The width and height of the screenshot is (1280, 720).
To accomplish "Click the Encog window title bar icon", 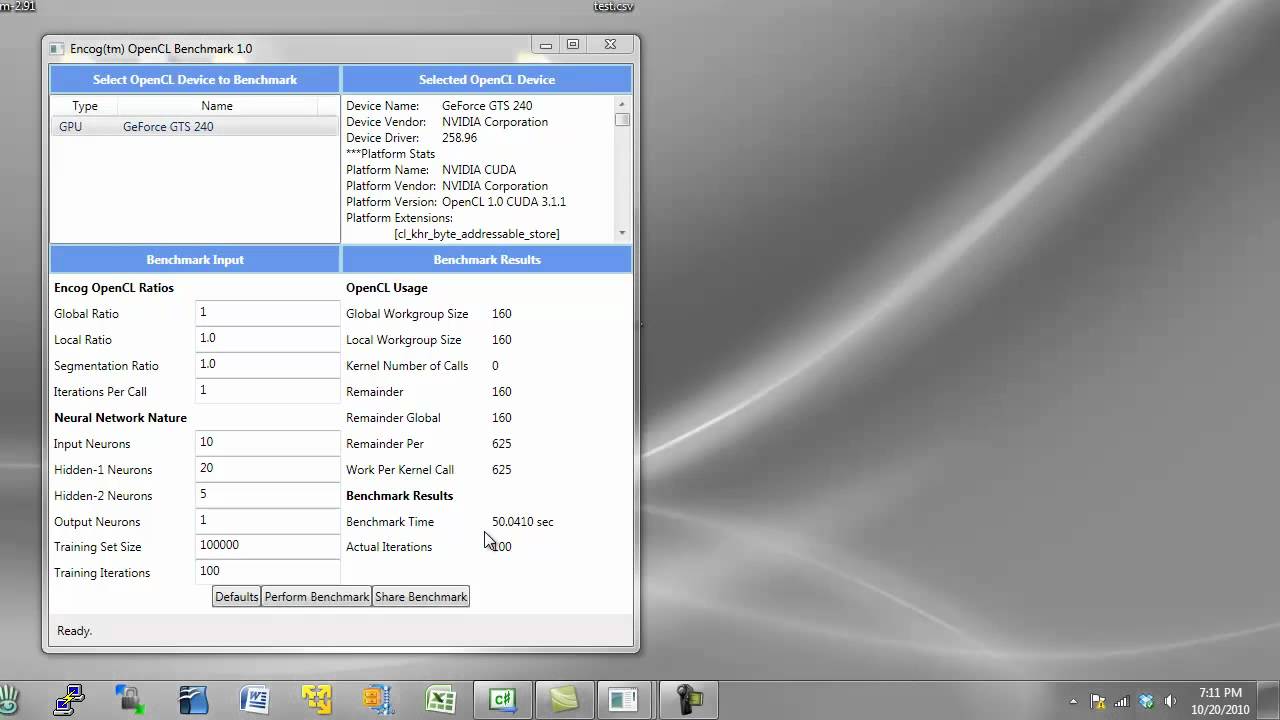I will 56,48.
